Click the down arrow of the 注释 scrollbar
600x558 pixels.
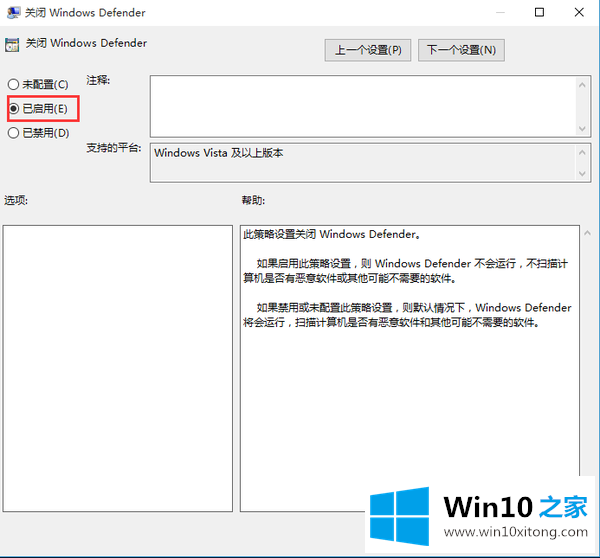click(582, 129)
